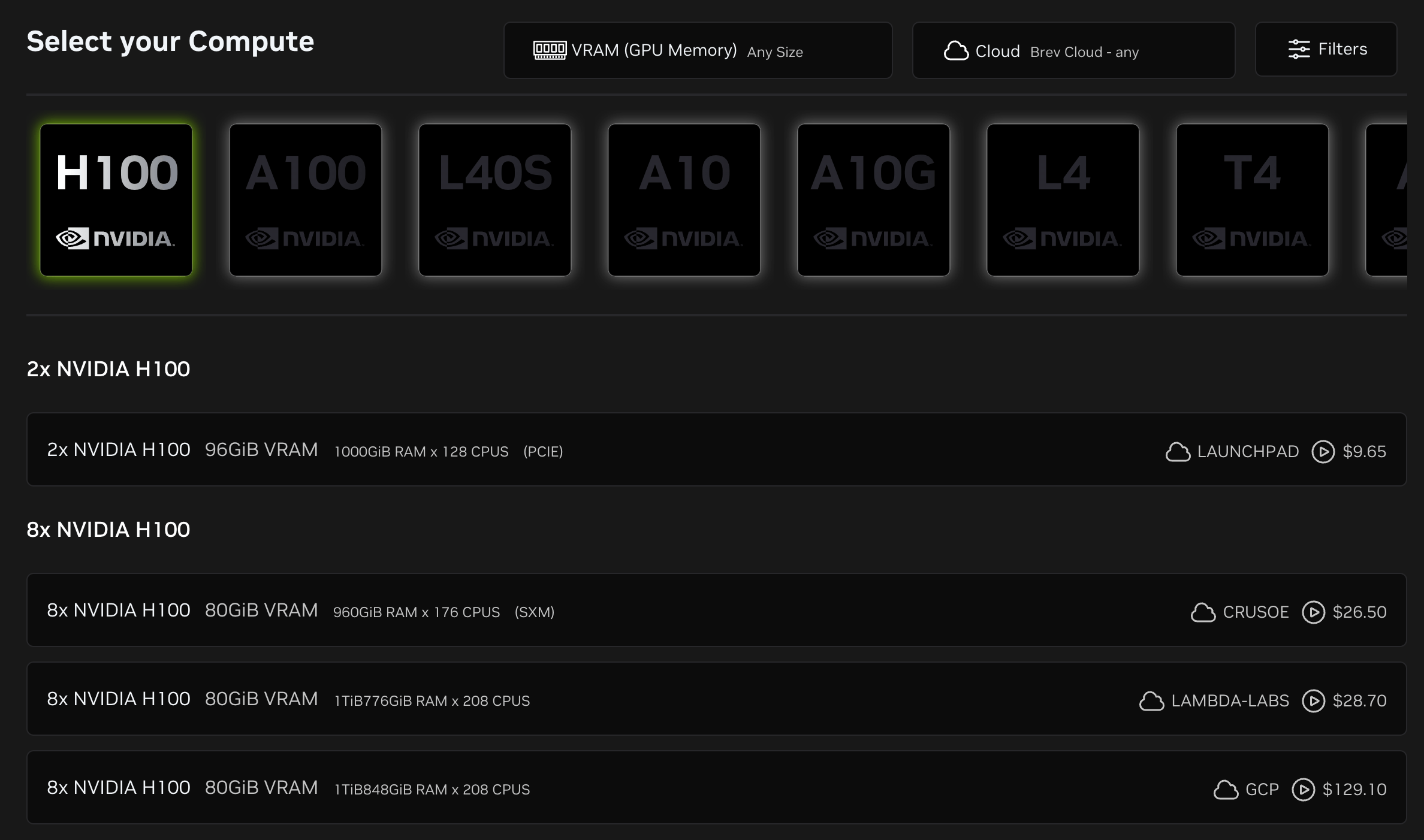1424x840 pixels.
Task: Click the partially visible GPU tile after T4
Action: pyautogui.click(x=1387, y=200)
